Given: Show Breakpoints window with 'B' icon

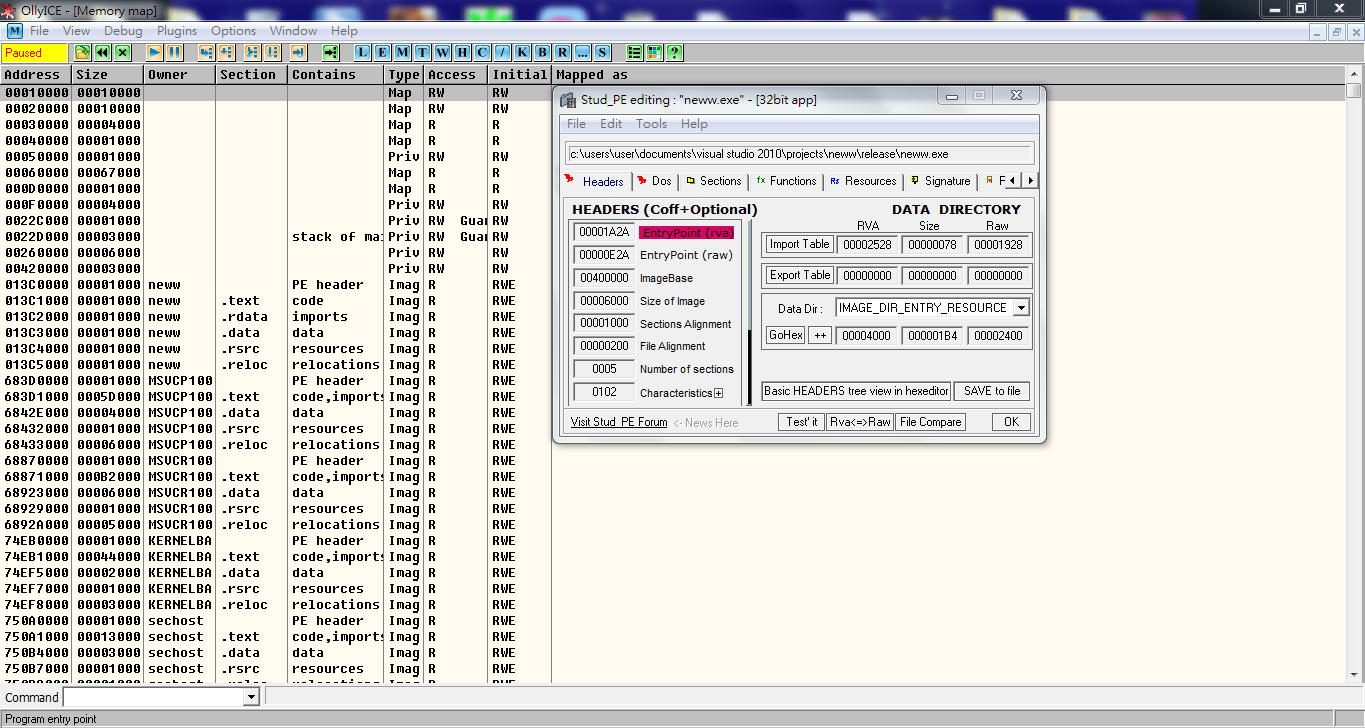Looking at the screenshot, I should click(543, 52).
